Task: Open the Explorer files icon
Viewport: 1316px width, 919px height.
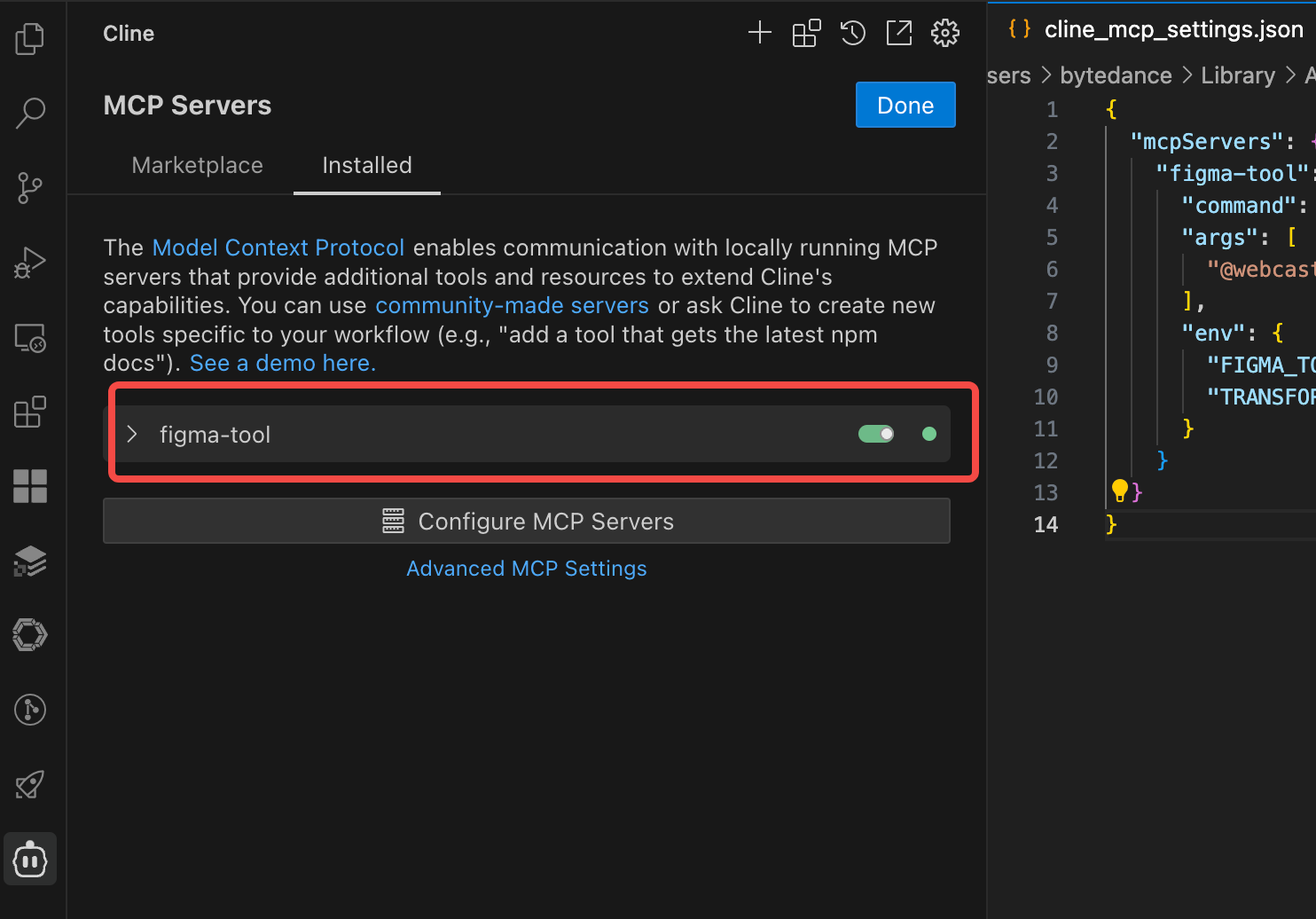Action: 30,38
